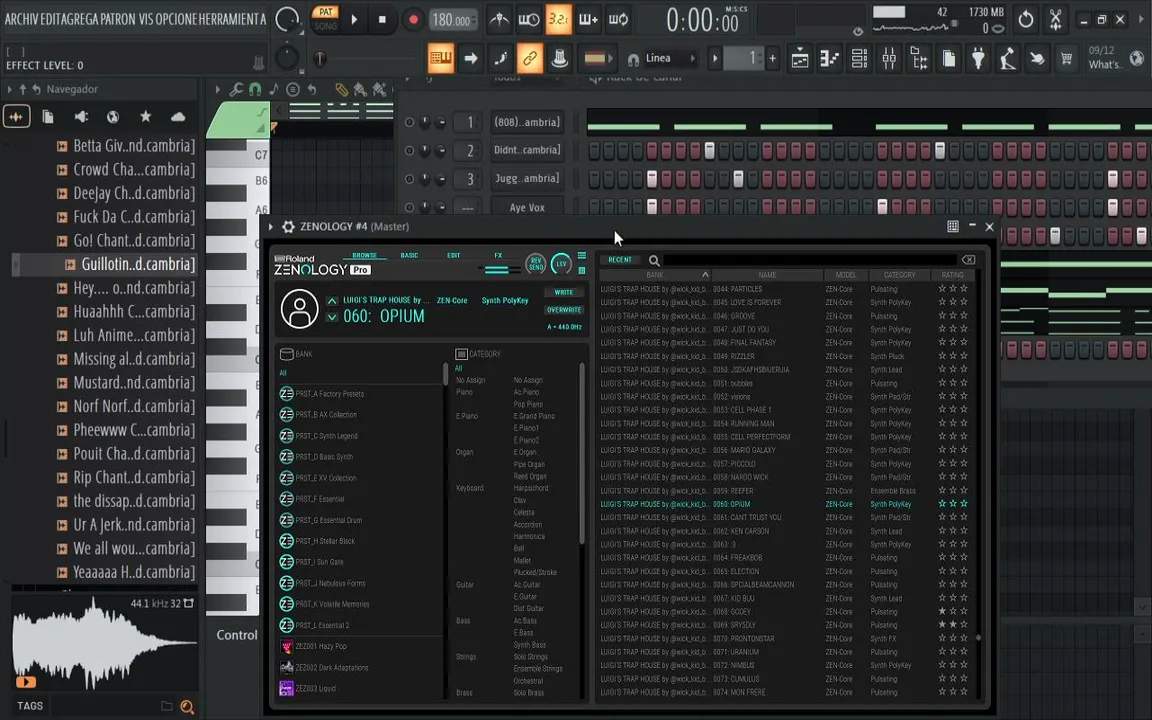This screenshot has width=1152, height=720.
Task: Switch to the BASIC tab in ZENOLOGY
Action: (409, 256)
